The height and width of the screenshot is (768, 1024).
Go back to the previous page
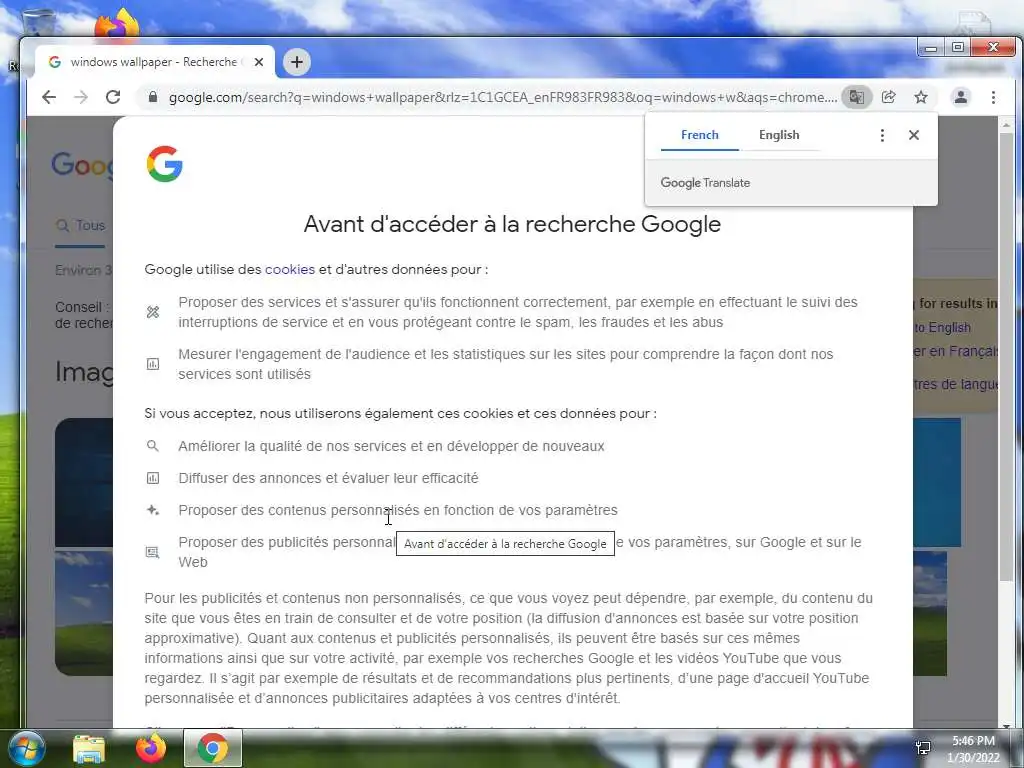49,97
